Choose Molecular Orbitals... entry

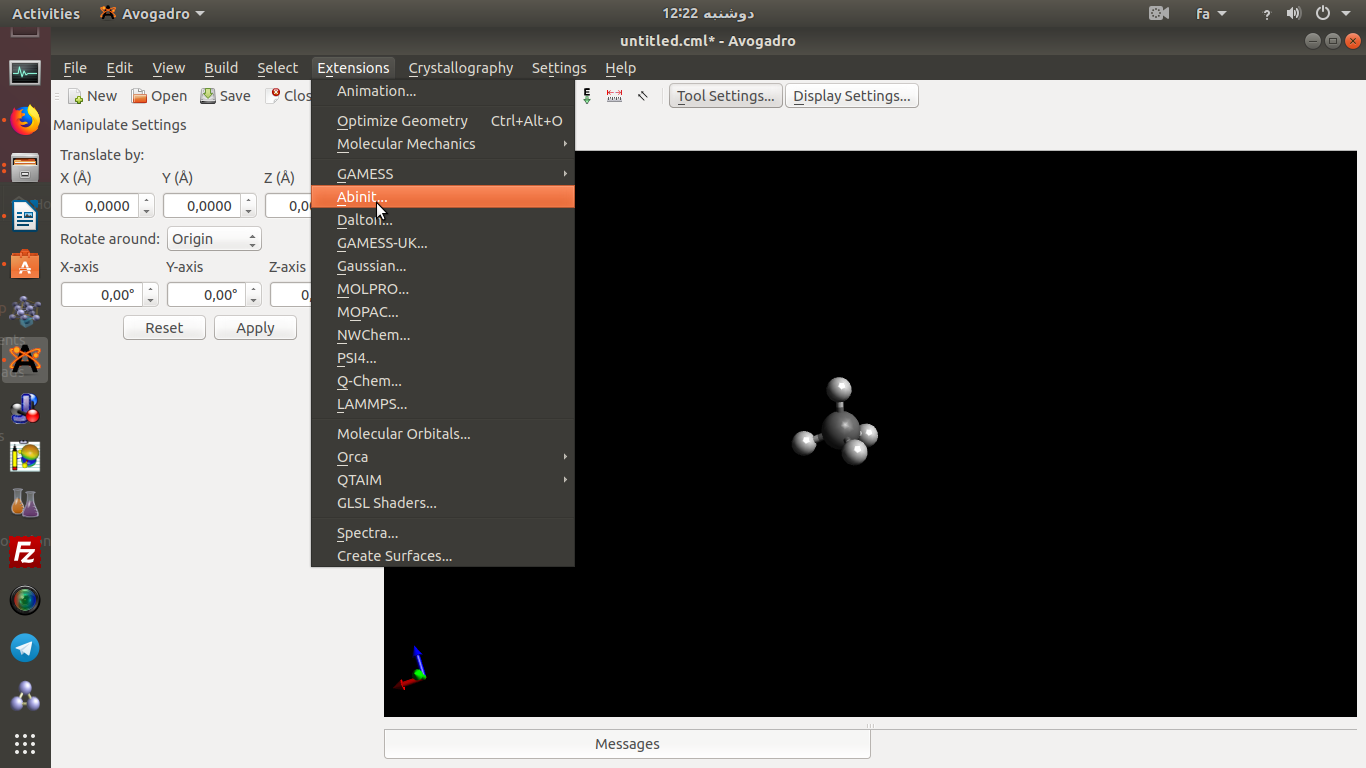pos(443,434)
